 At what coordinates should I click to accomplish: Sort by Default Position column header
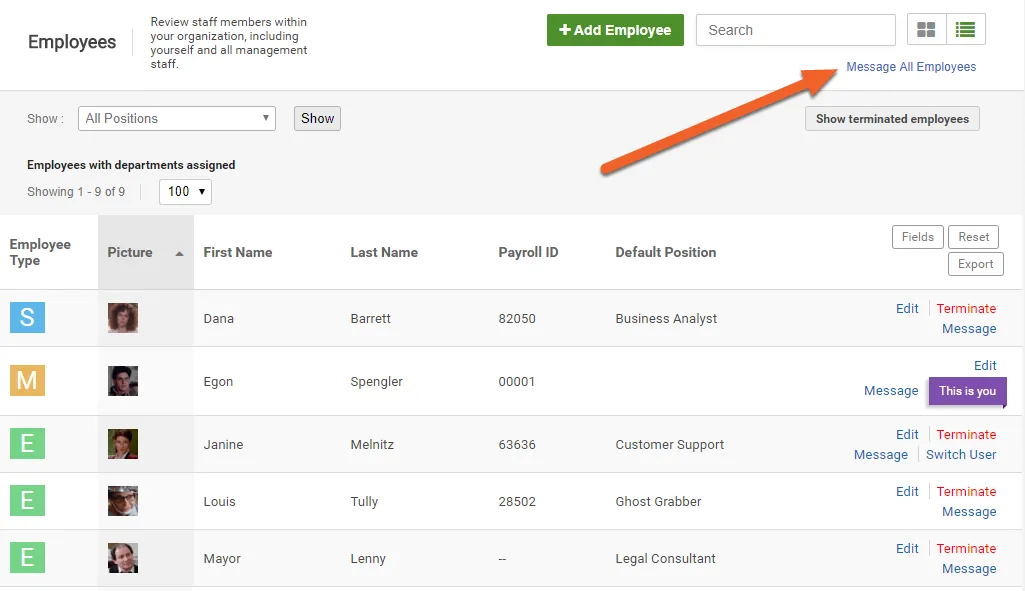[x=665, y=252]
